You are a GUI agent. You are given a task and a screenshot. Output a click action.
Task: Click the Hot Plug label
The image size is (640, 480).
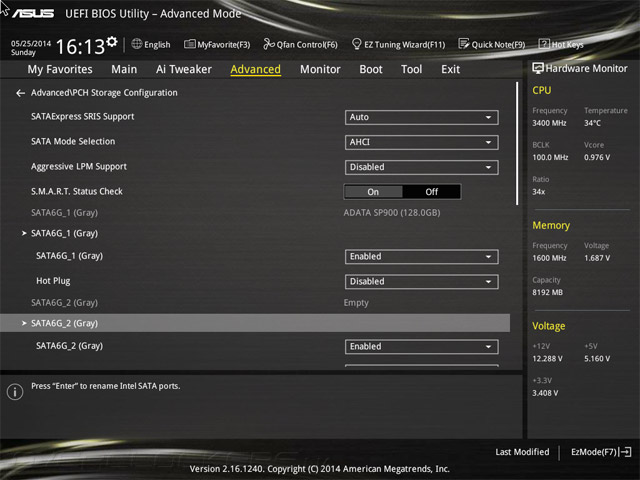coord(53,281)
